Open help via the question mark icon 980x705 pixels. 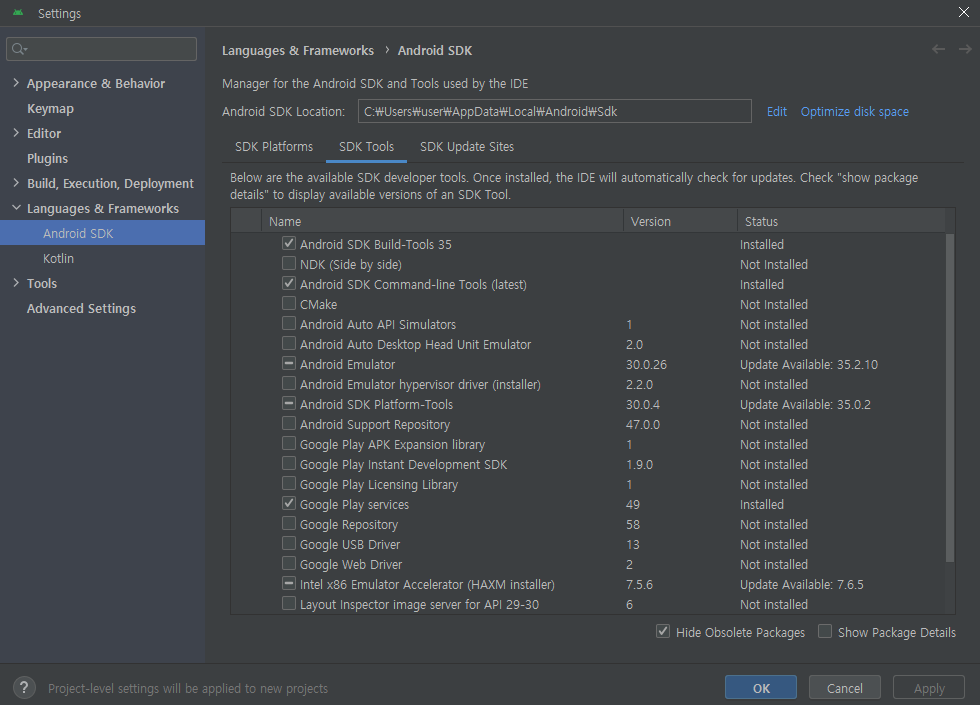24,688
